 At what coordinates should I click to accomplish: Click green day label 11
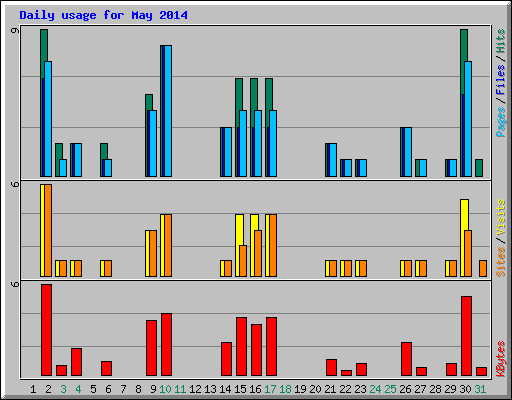click(x=180, y=389)
